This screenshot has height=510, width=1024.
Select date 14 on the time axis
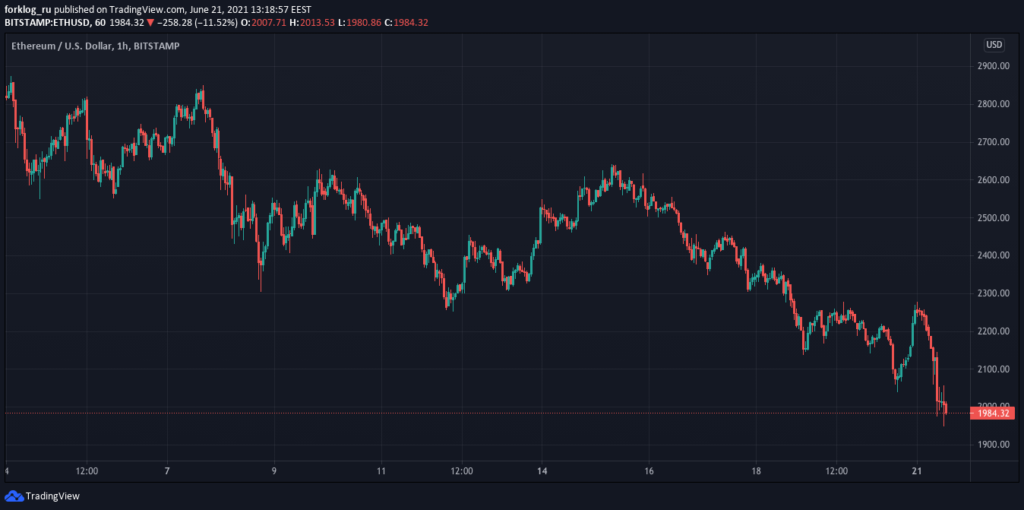(541, 470)
